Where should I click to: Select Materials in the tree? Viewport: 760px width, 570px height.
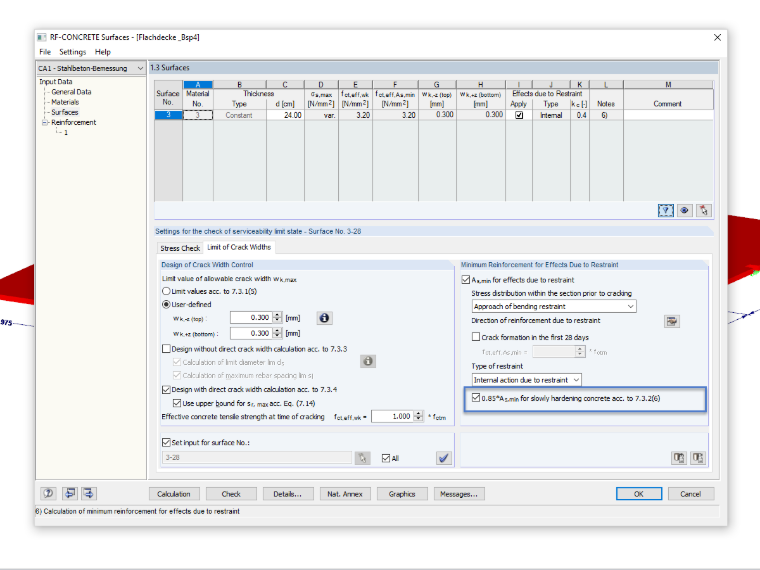point(65,102)
